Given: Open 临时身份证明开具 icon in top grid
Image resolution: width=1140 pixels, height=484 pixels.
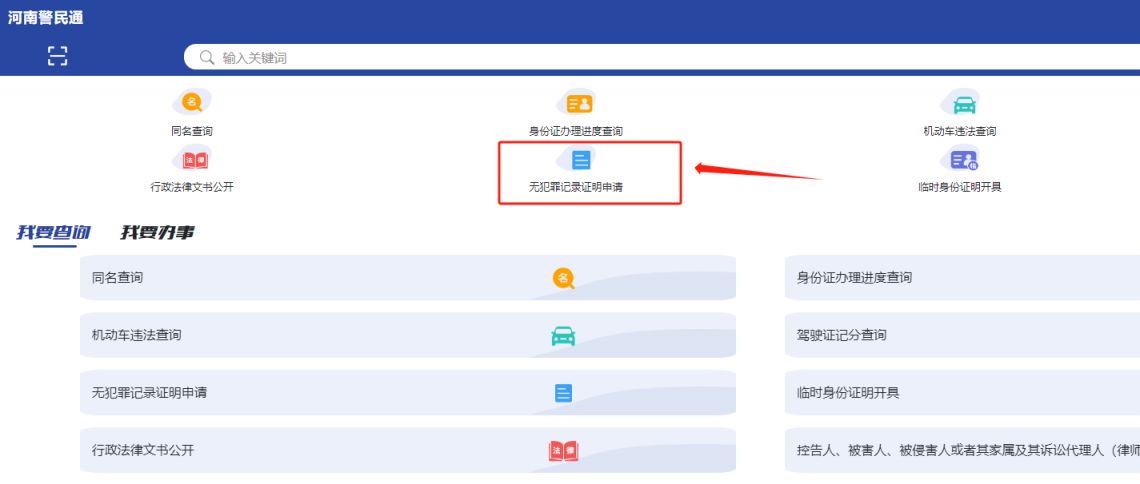Looking at the screenshot, I should pos(960,159).
